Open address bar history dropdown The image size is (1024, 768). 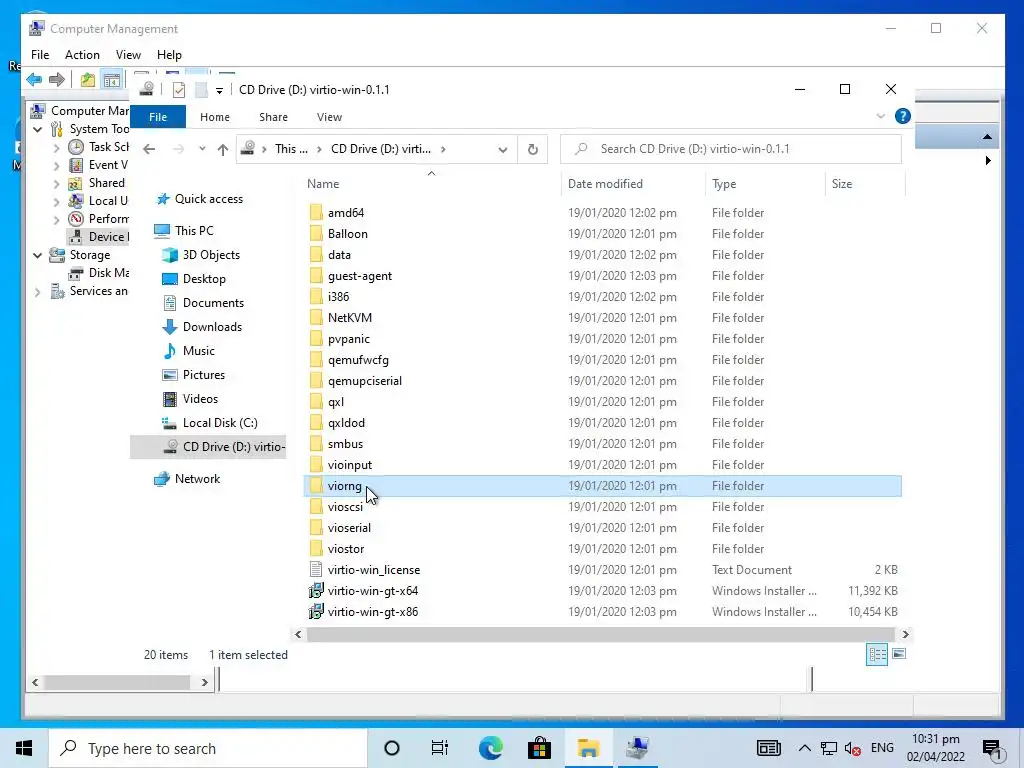click(x=502, y=150)
